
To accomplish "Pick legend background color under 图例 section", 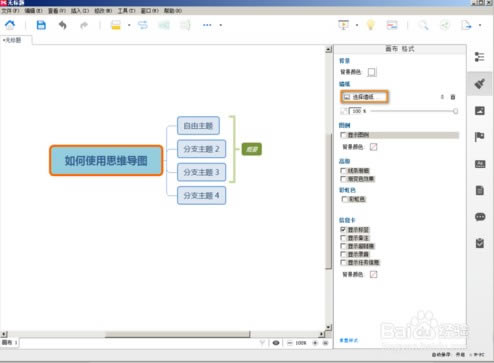I will tap(374, 147).
